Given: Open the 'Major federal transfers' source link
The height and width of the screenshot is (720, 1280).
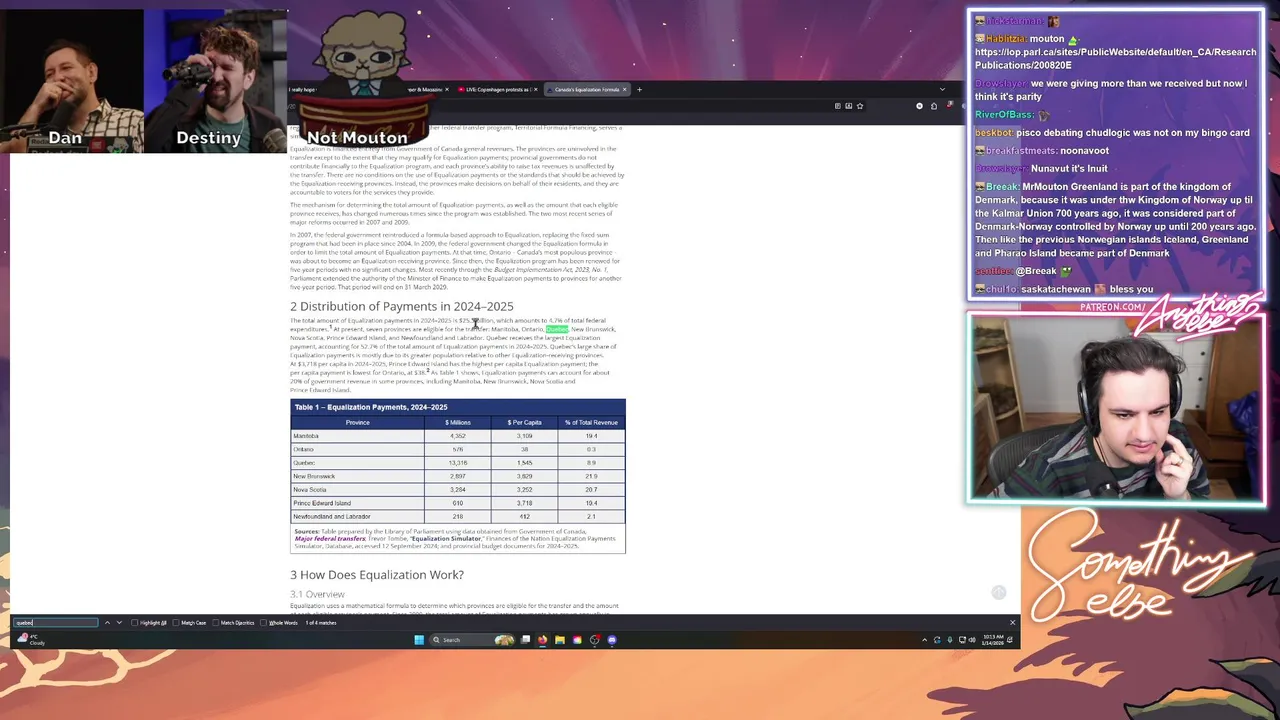Looking at the screenshot, I should coord(330,539).
